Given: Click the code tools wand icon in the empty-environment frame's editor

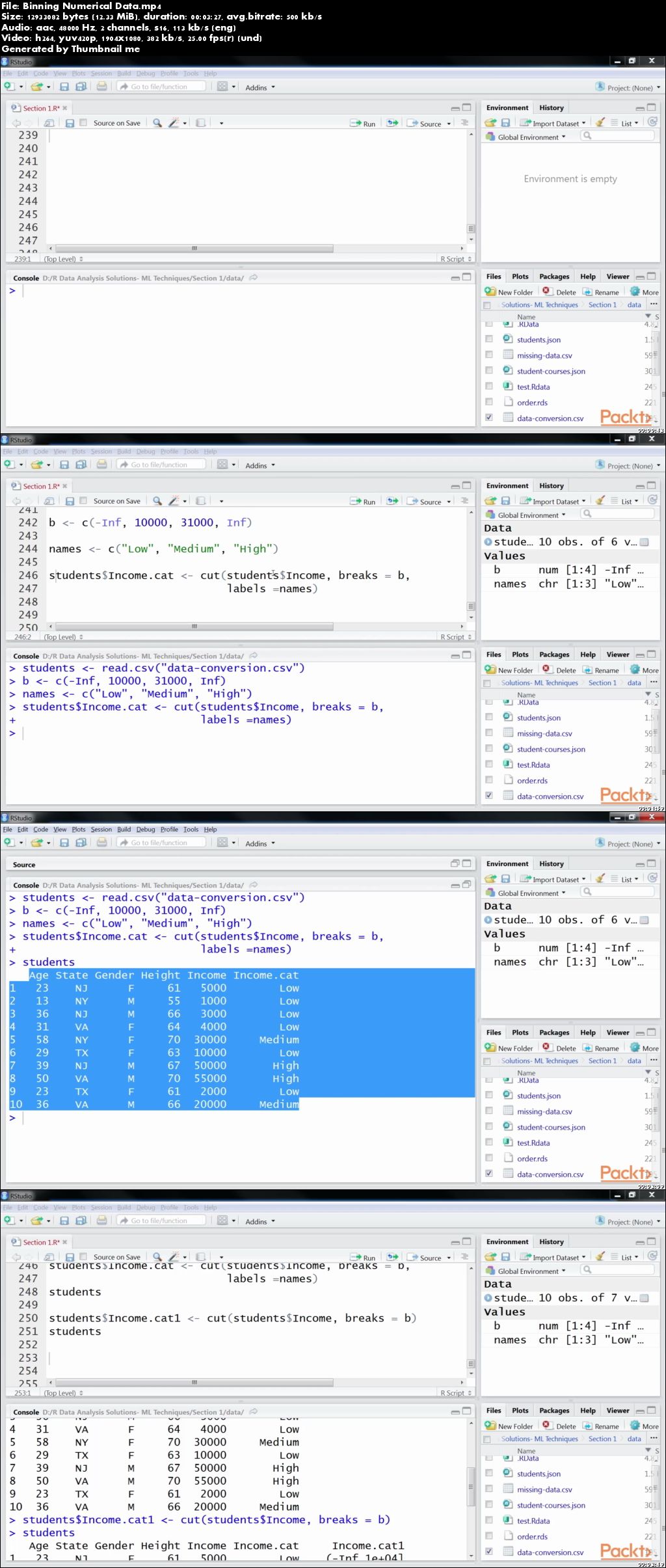Looking at the screenshot, I should pos(174,122).
